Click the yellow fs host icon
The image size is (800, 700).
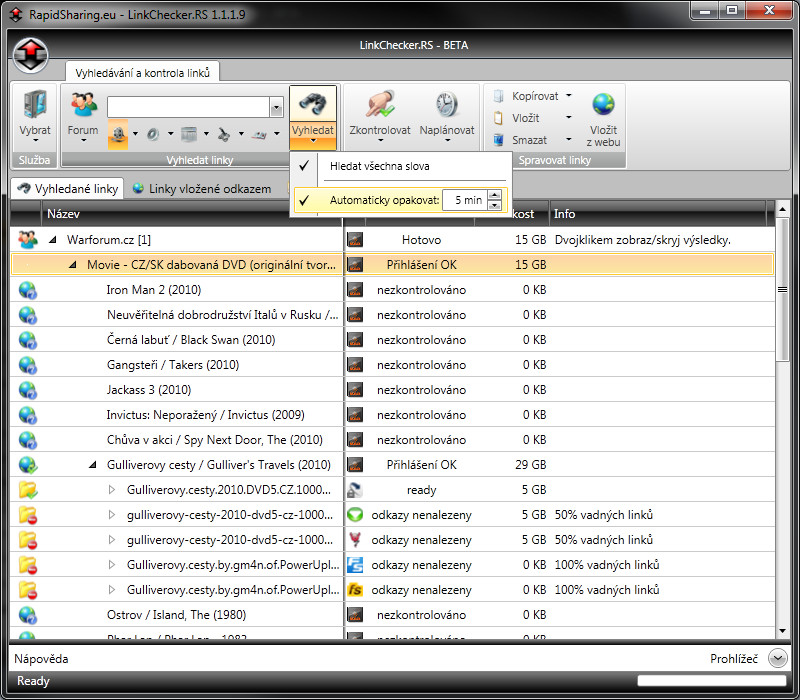355,590
